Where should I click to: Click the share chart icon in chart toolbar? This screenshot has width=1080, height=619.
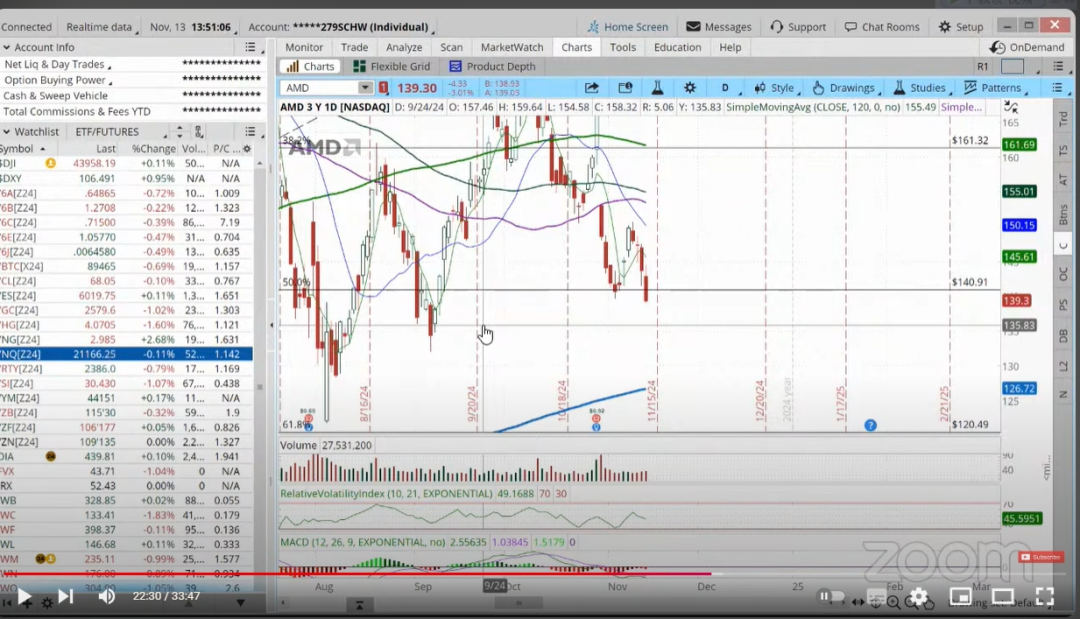pyautogui.click(x=592, y=87)
